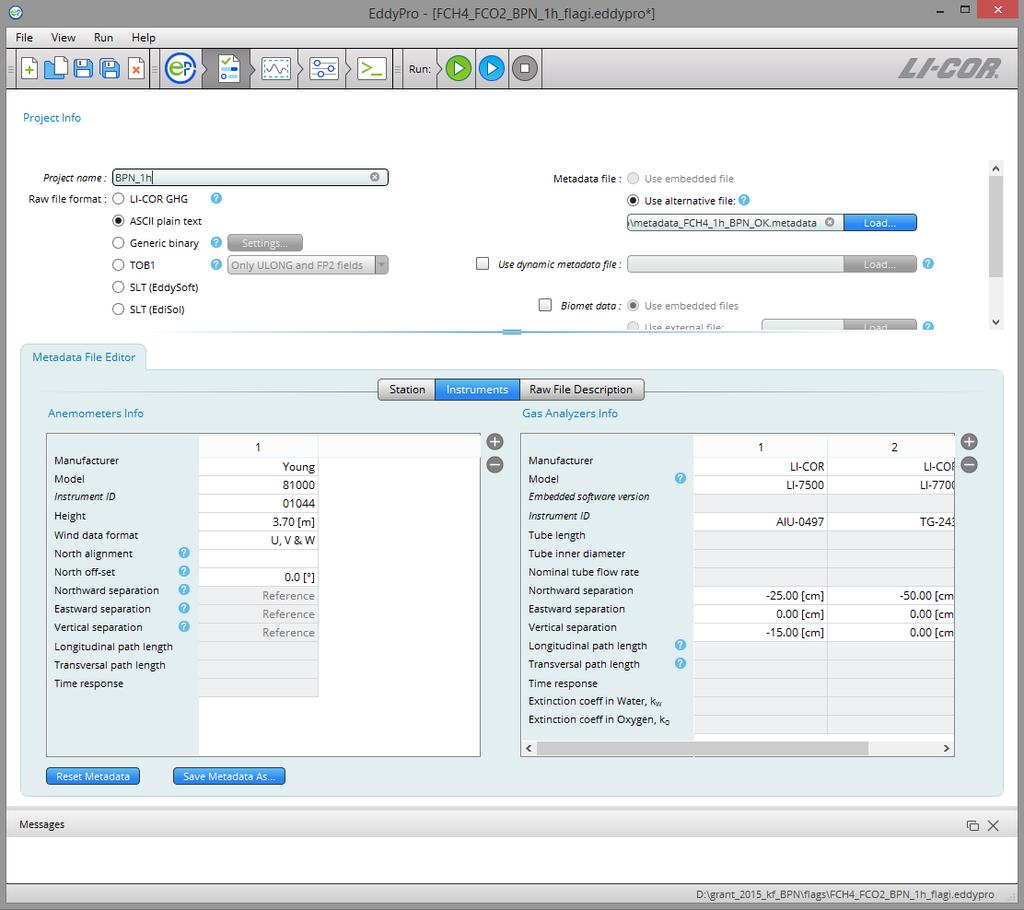Start Advanced Mode run green play button
Image resolution: width=1024 pixels, height=910 pixels.
tap(458, 68)
